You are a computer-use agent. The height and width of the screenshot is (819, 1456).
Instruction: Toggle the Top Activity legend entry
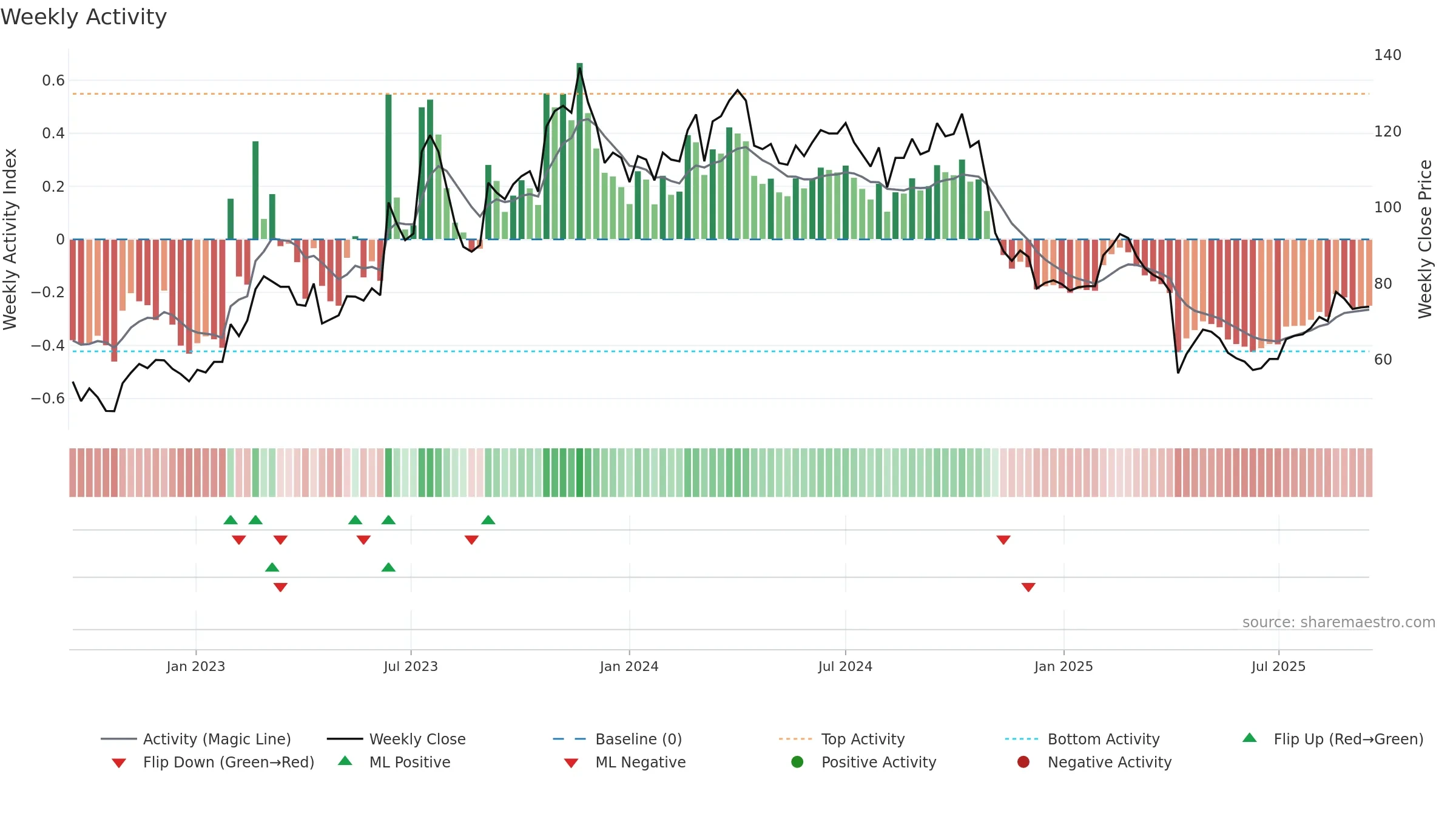(x=841, y=739)
